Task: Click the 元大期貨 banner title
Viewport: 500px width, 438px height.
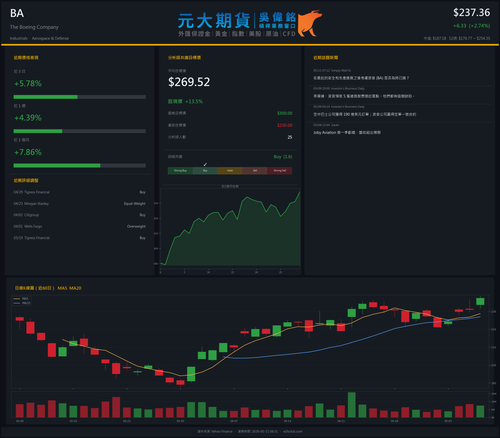Action: click(x=214, y=21)
